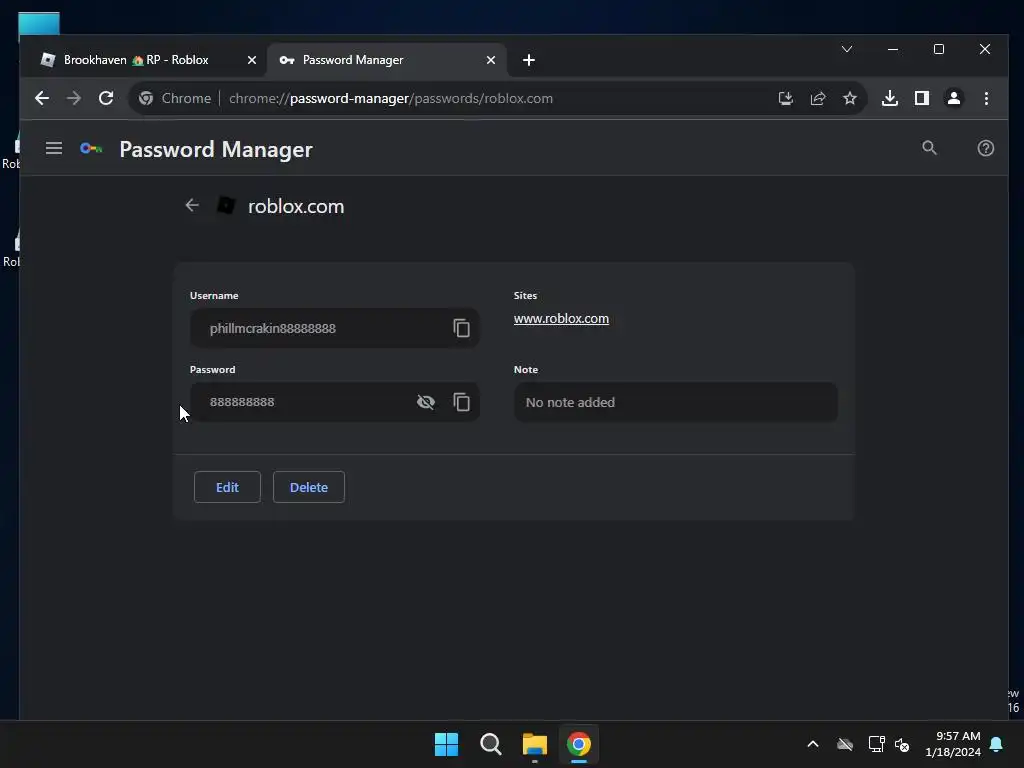Show hidden system tray icons
This screenshot has height=768, width=1024.
813,744
